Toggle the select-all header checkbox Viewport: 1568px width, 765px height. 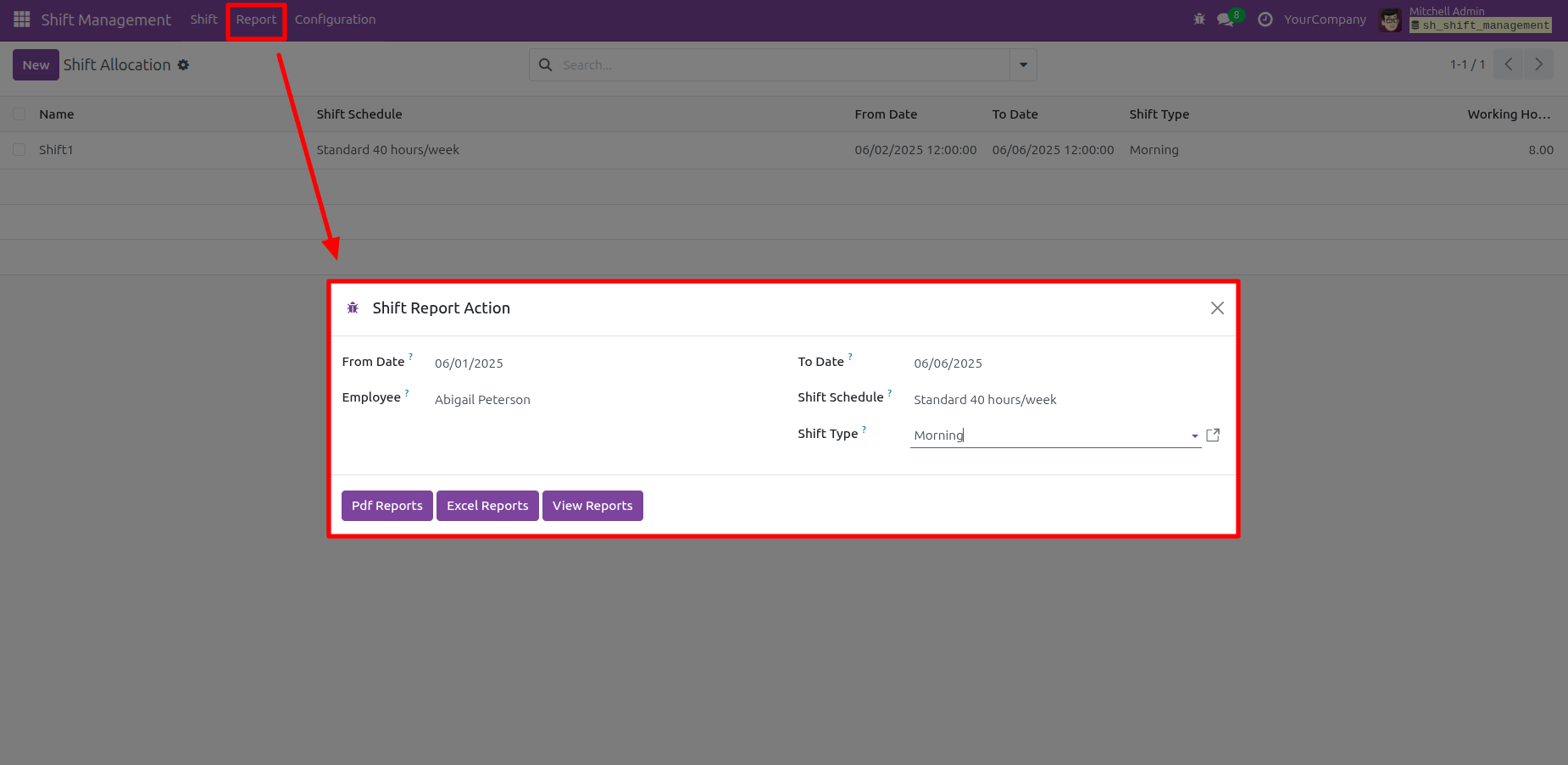tap(19, 114)
